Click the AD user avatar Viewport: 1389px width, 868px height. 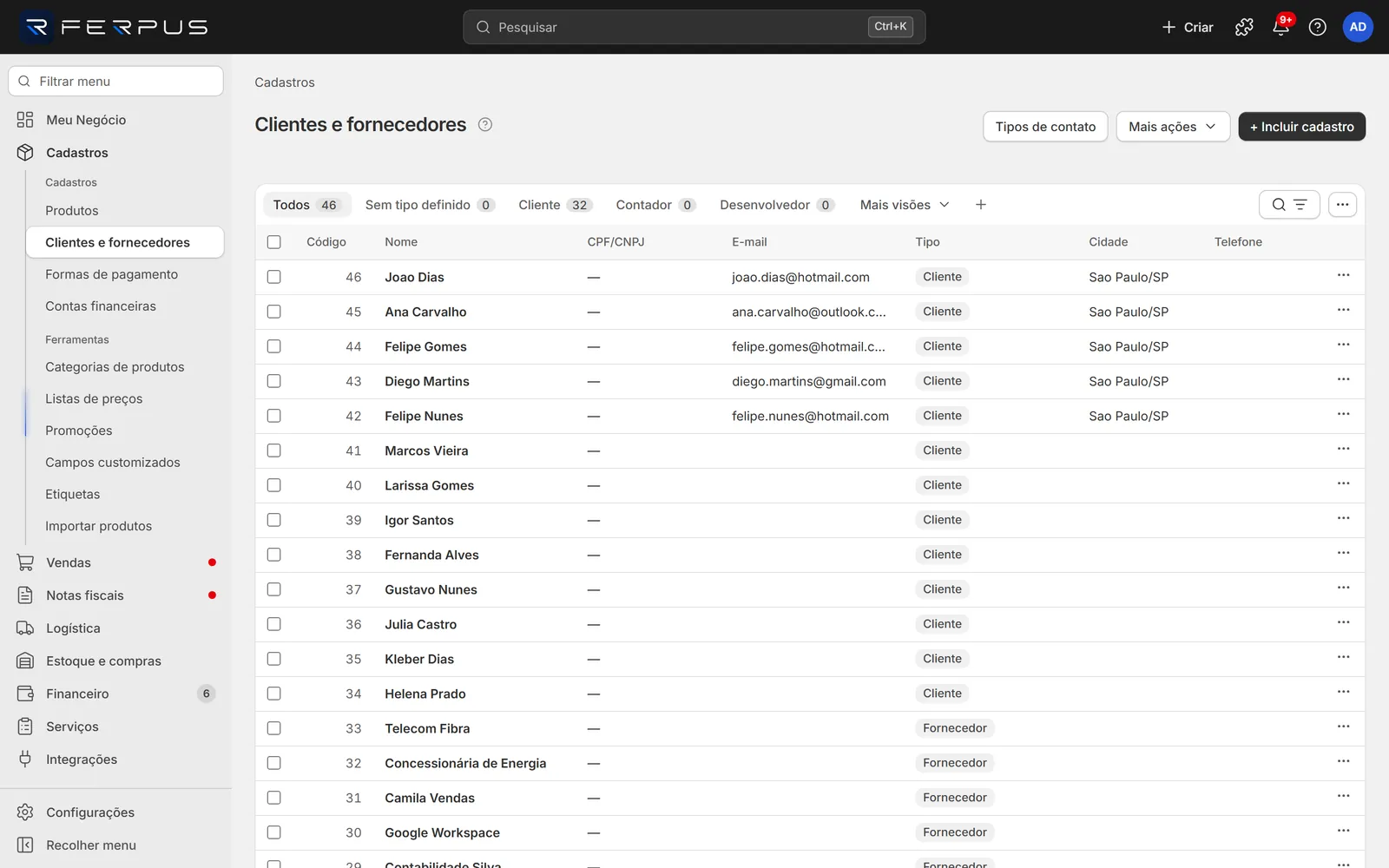click(x=1358, y=27)
